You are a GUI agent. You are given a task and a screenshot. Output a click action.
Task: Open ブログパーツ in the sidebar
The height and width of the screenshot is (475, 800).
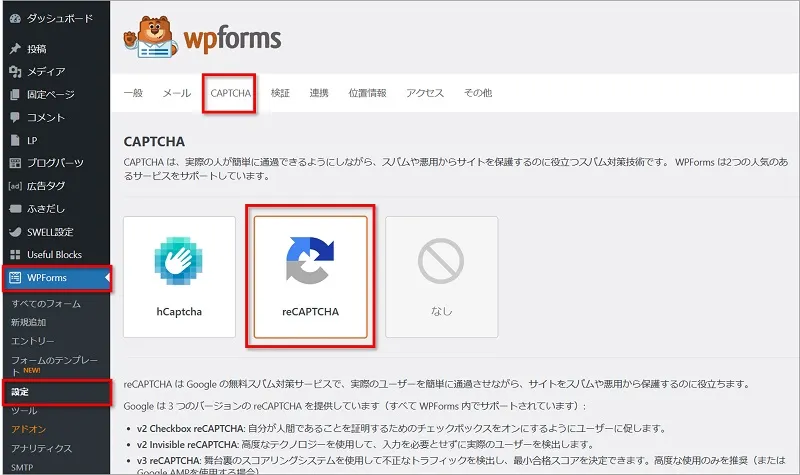55,163
